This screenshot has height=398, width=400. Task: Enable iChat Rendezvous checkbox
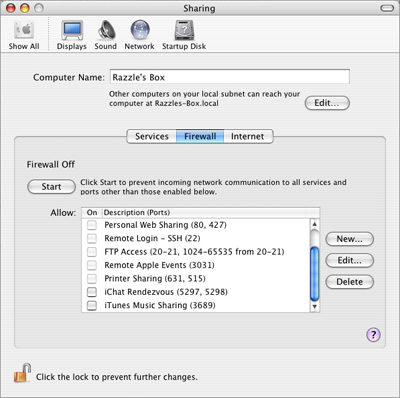(x=92, y=292)
